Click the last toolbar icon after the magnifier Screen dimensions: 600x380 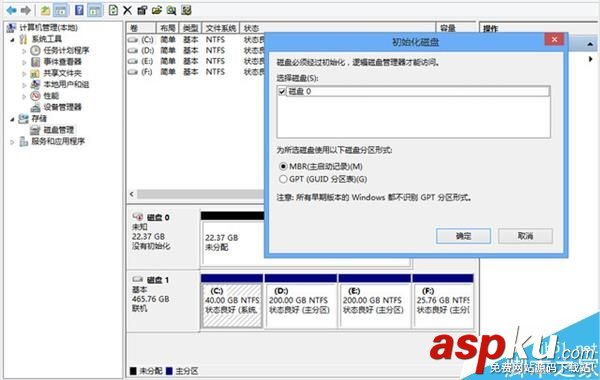(x=186, y=10)
